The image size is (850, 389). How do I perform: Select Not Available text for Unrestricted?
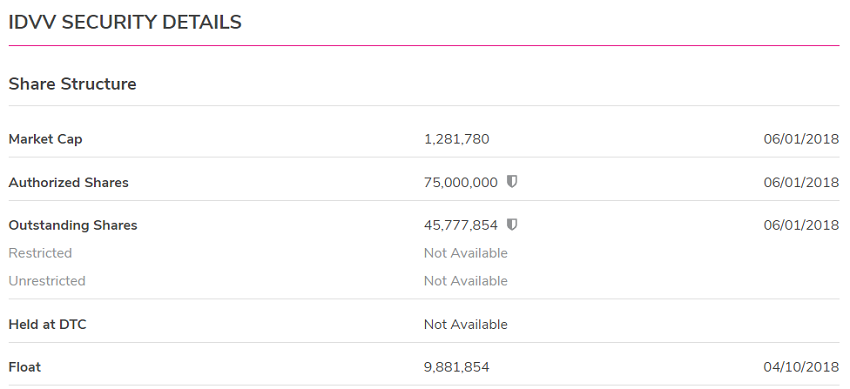tap(466, 281)
